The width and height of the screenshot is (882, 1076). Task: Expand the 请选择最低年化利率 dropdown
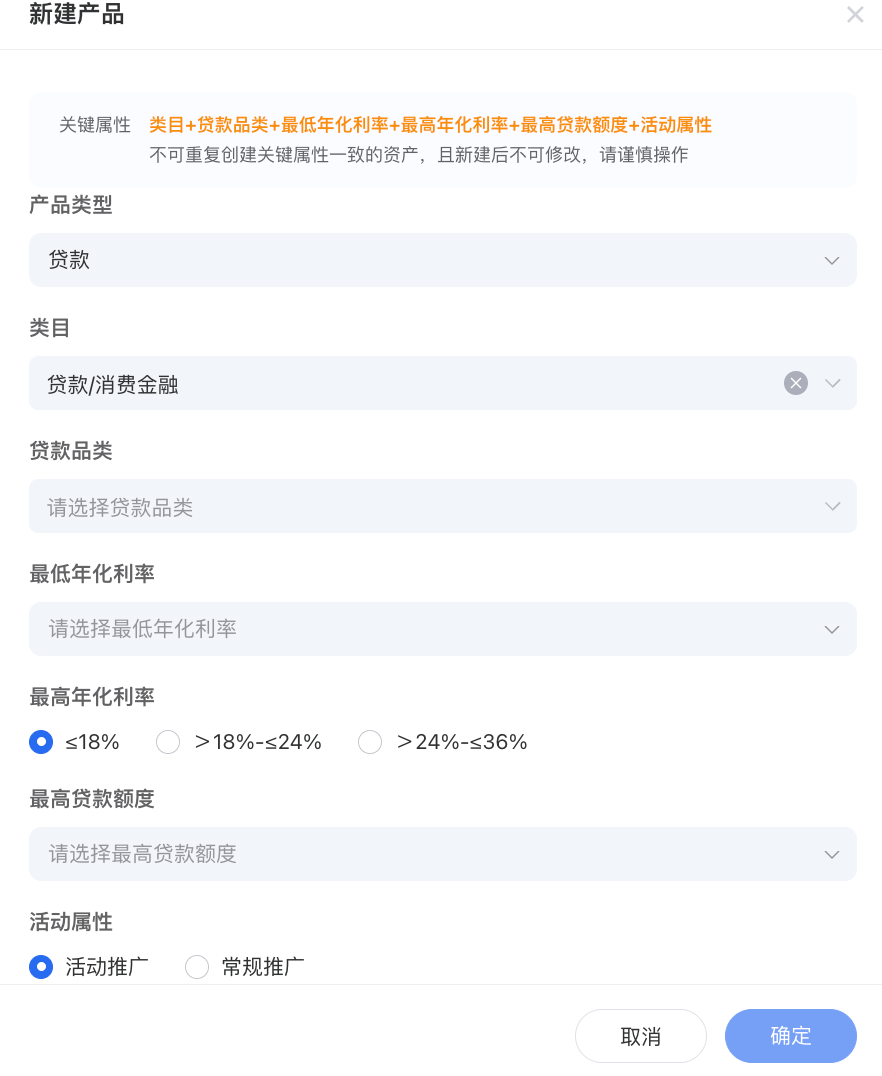click(x=420, y=629)
